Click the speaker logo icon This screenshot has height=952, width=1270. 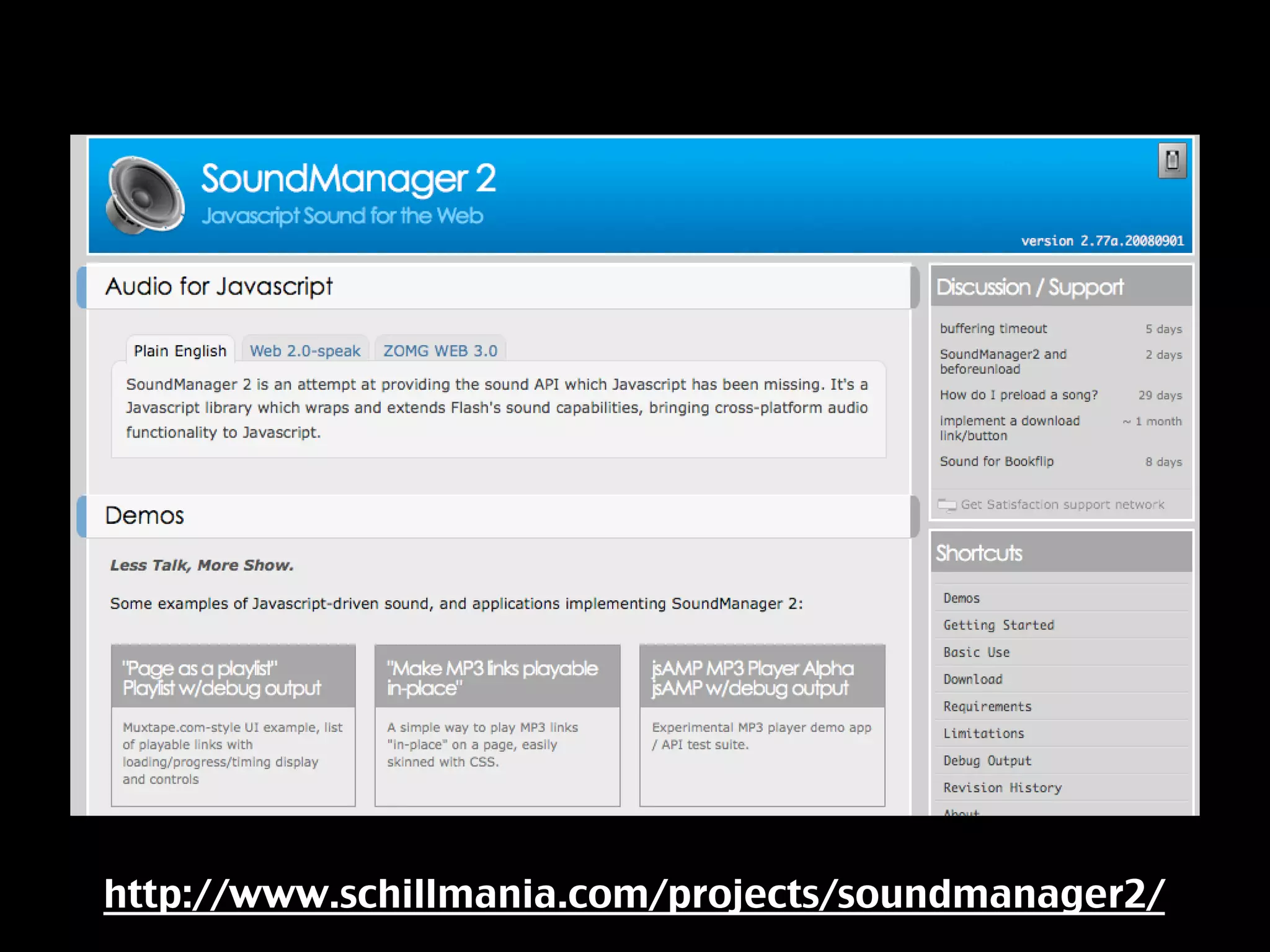click(x=144, y=195)
